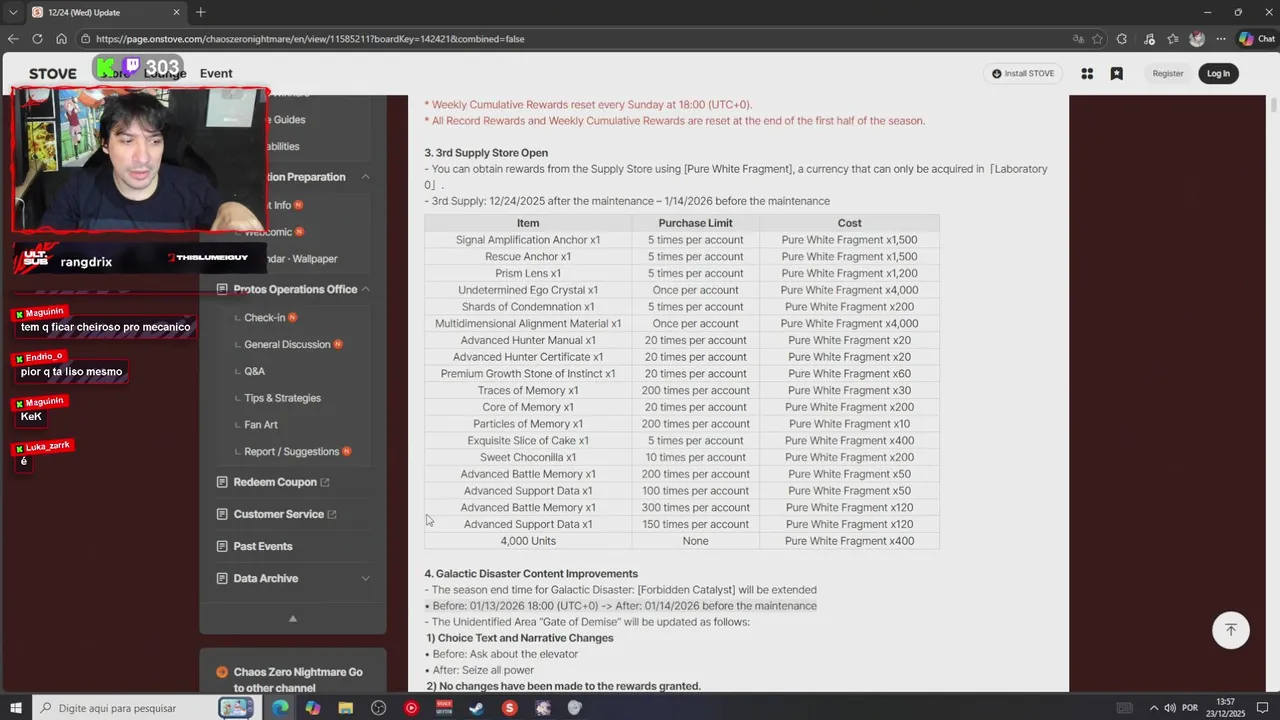Screen dimensions: 1280x720
Task: Open the Event menu in STOVE header
Action: [x=216, y=73]
